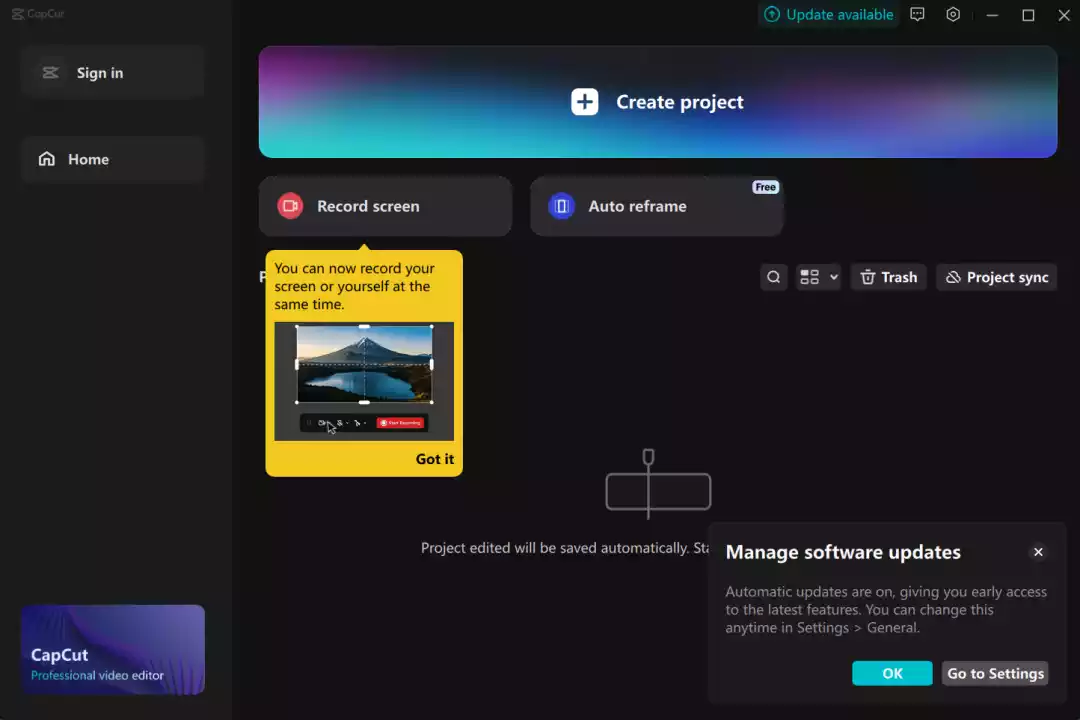The image size is (1080, 720).
Task: Click the screen recording preview thumbnail
Action: click(364, 381)
